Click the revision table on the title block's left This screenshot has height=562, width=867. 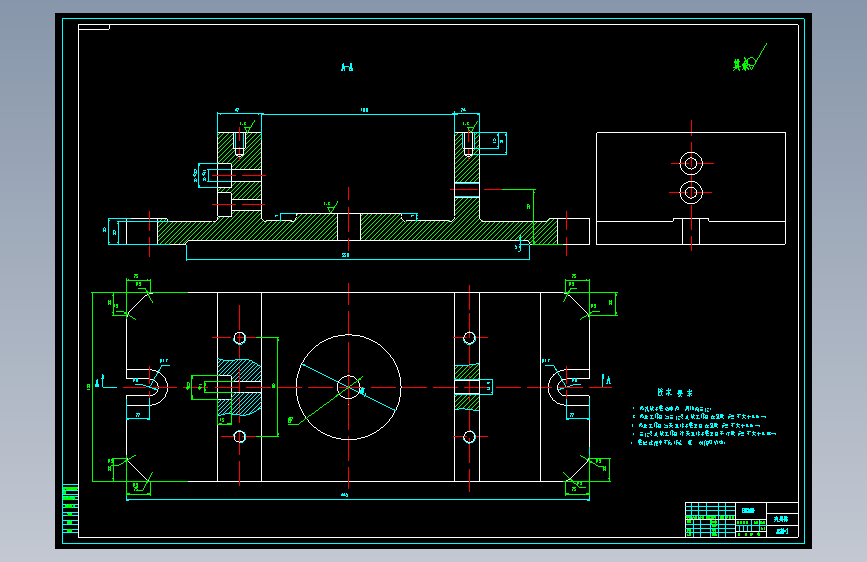pos(710,519)
